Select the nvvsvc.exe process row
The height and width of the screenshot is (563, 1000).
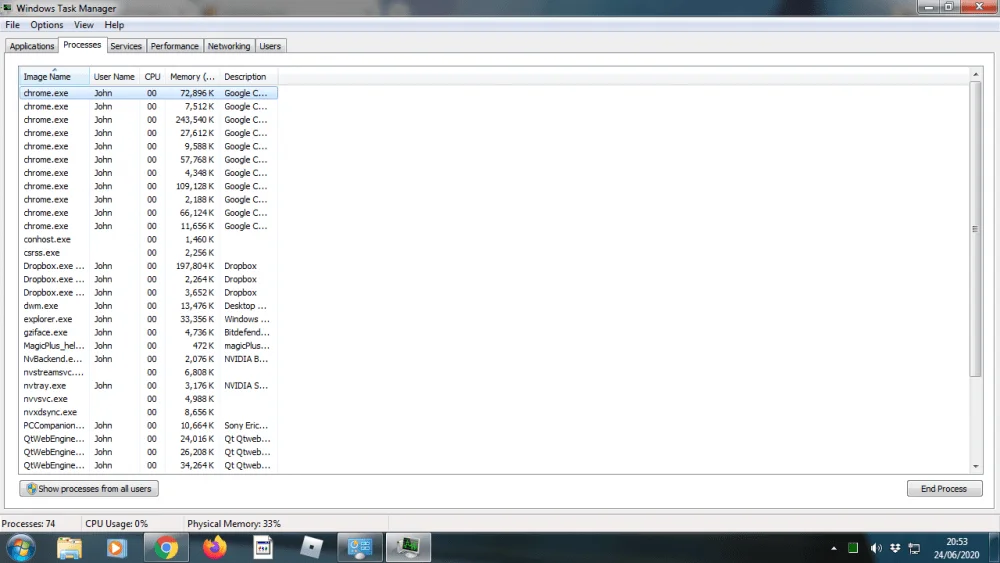click(x=148, y=399)
